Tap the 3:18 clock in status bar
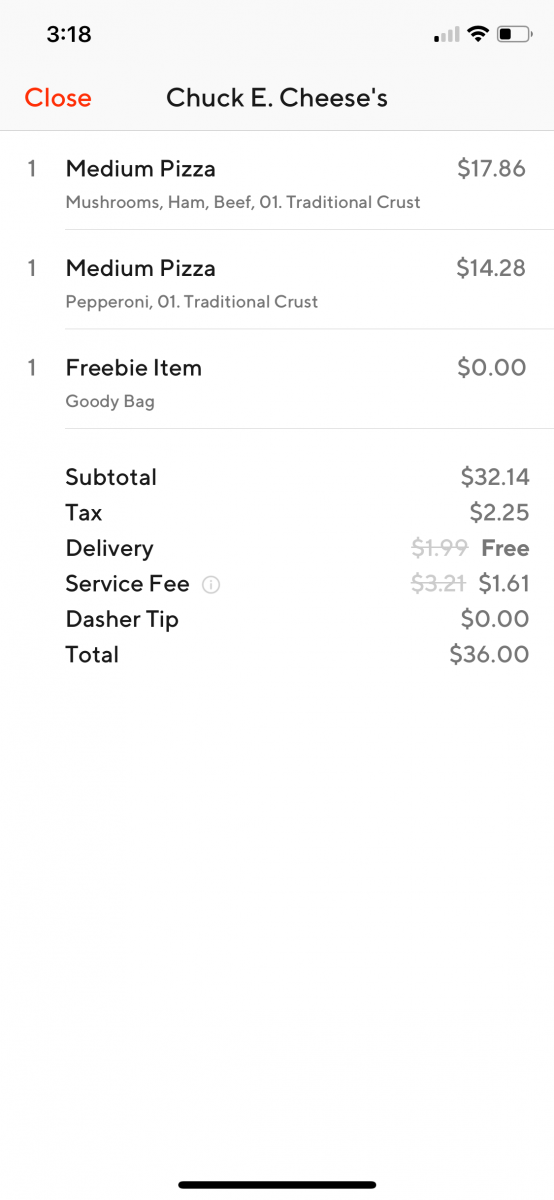The width and height of the screenshot is (554, 1200). 69,34
